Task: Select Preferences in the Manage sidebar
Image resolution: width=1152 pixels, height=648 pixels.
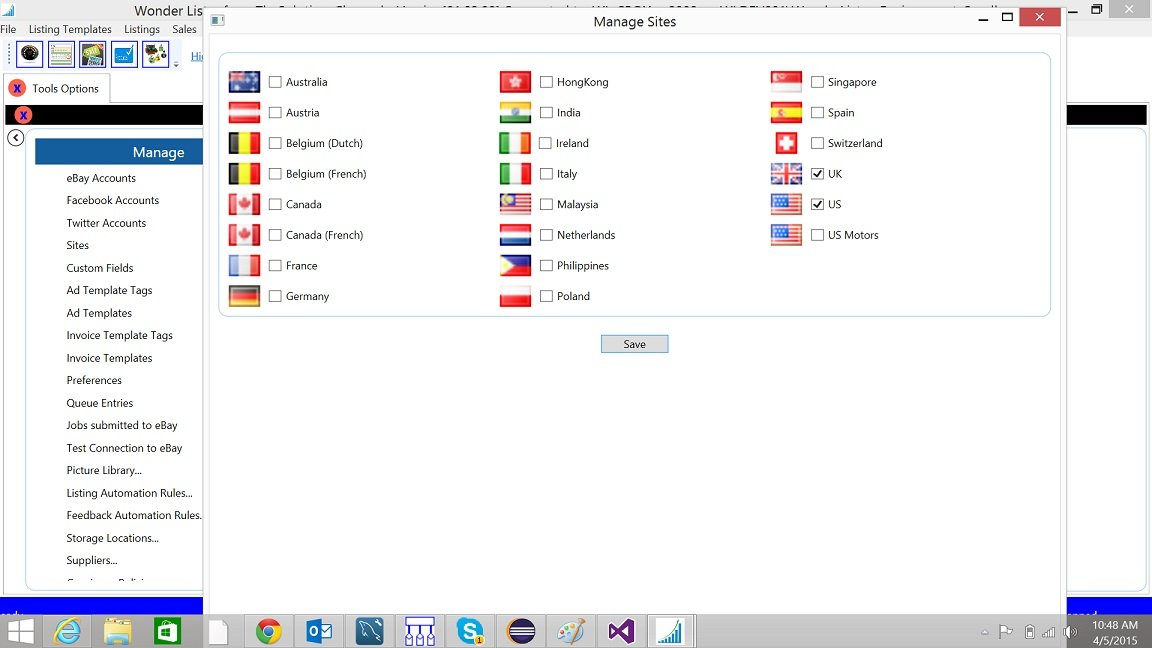Action: [94, 380]
